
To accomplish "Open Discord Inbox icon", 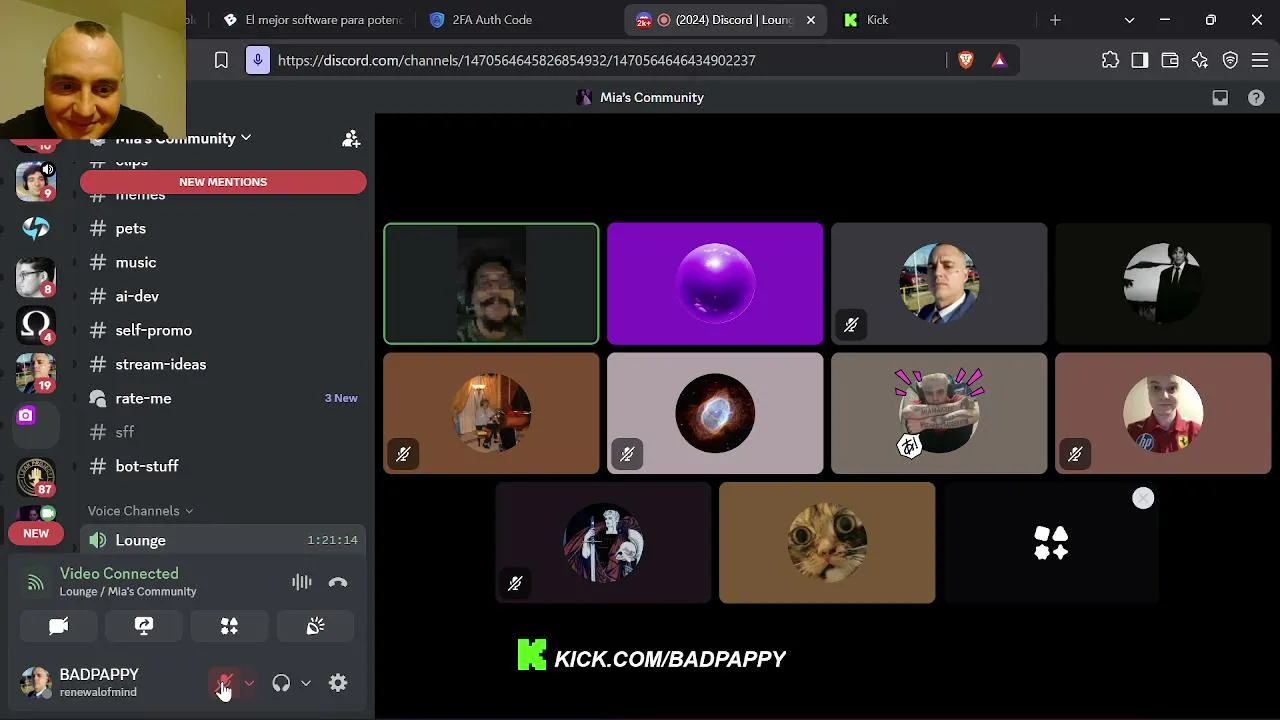I will 1220,97.
